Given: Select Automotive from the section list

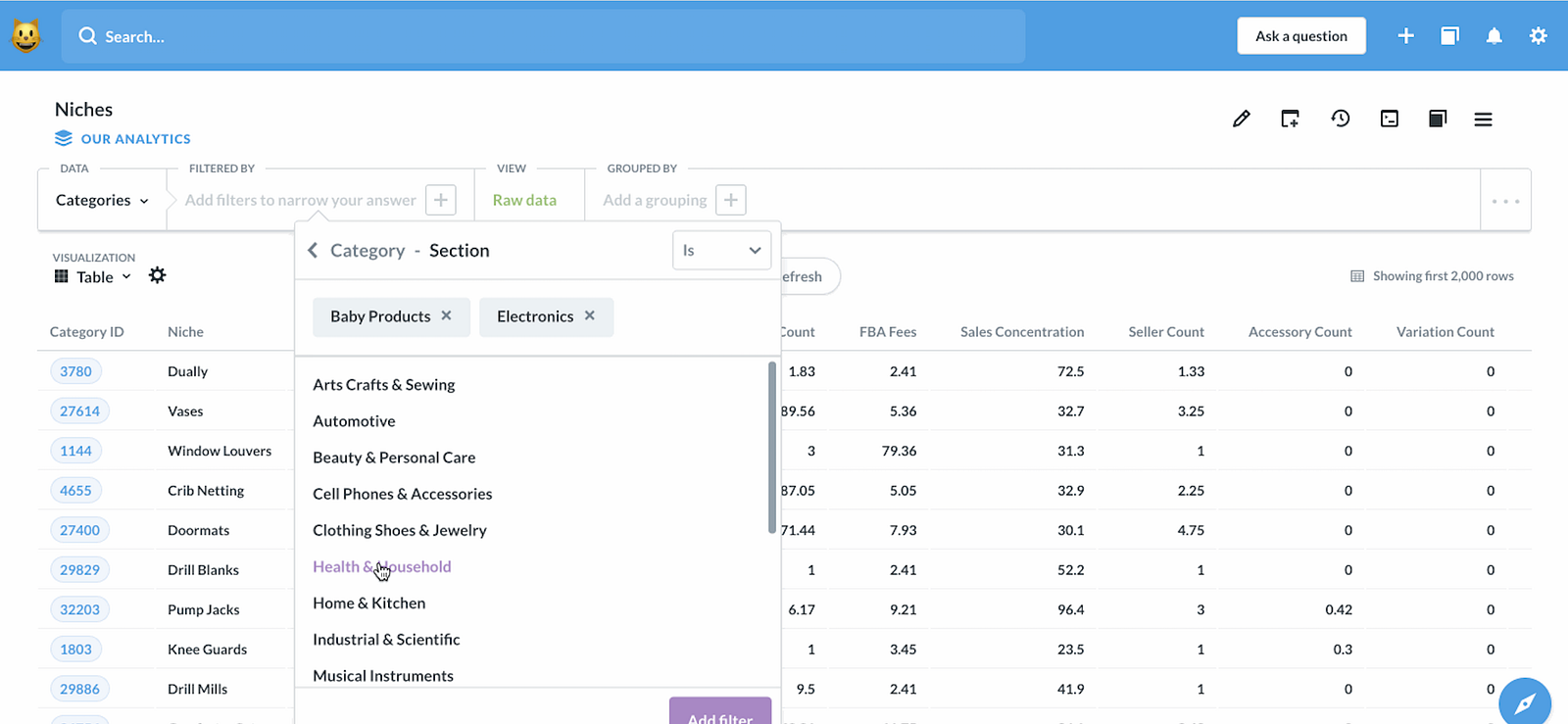Looking at the screenshot, I should pyautogui.click(x=354, y=421).
